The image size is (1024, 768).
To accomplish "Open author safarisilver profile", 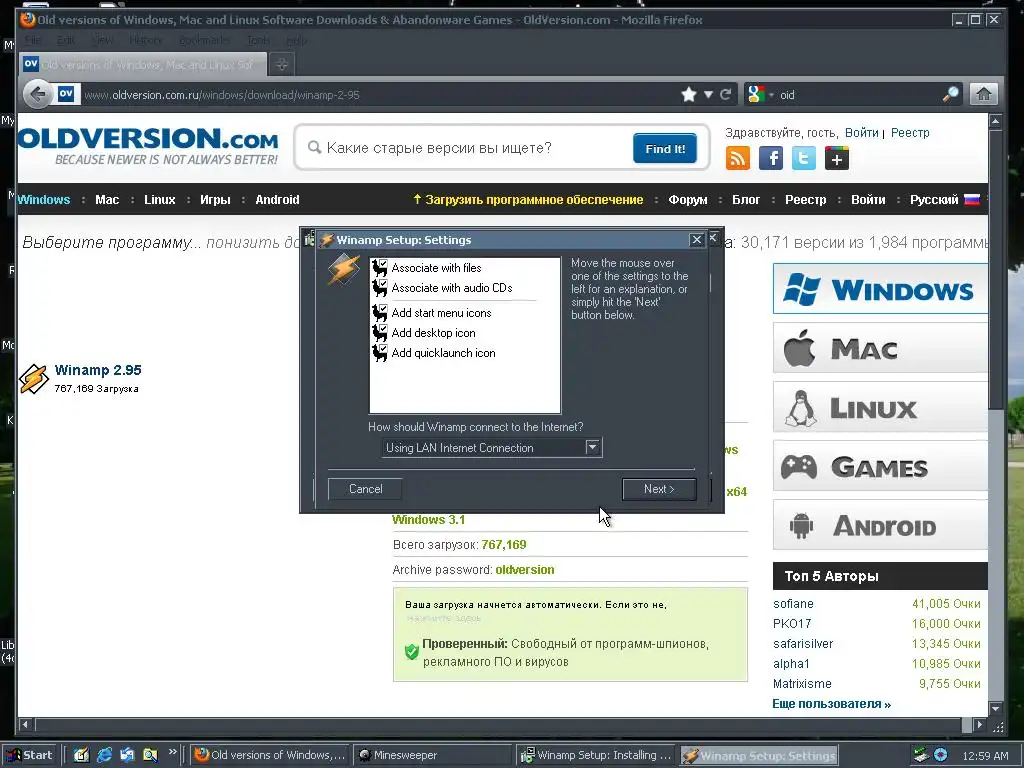I will 803,644.
